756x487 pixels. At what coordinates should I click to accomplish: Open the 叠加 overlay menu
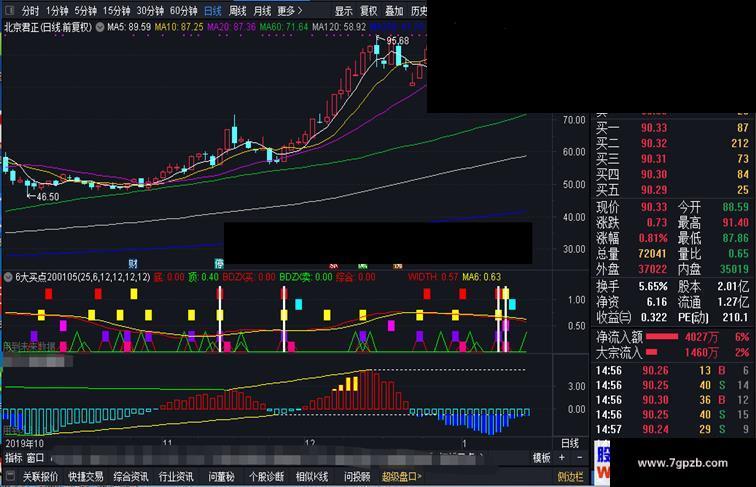394,10
